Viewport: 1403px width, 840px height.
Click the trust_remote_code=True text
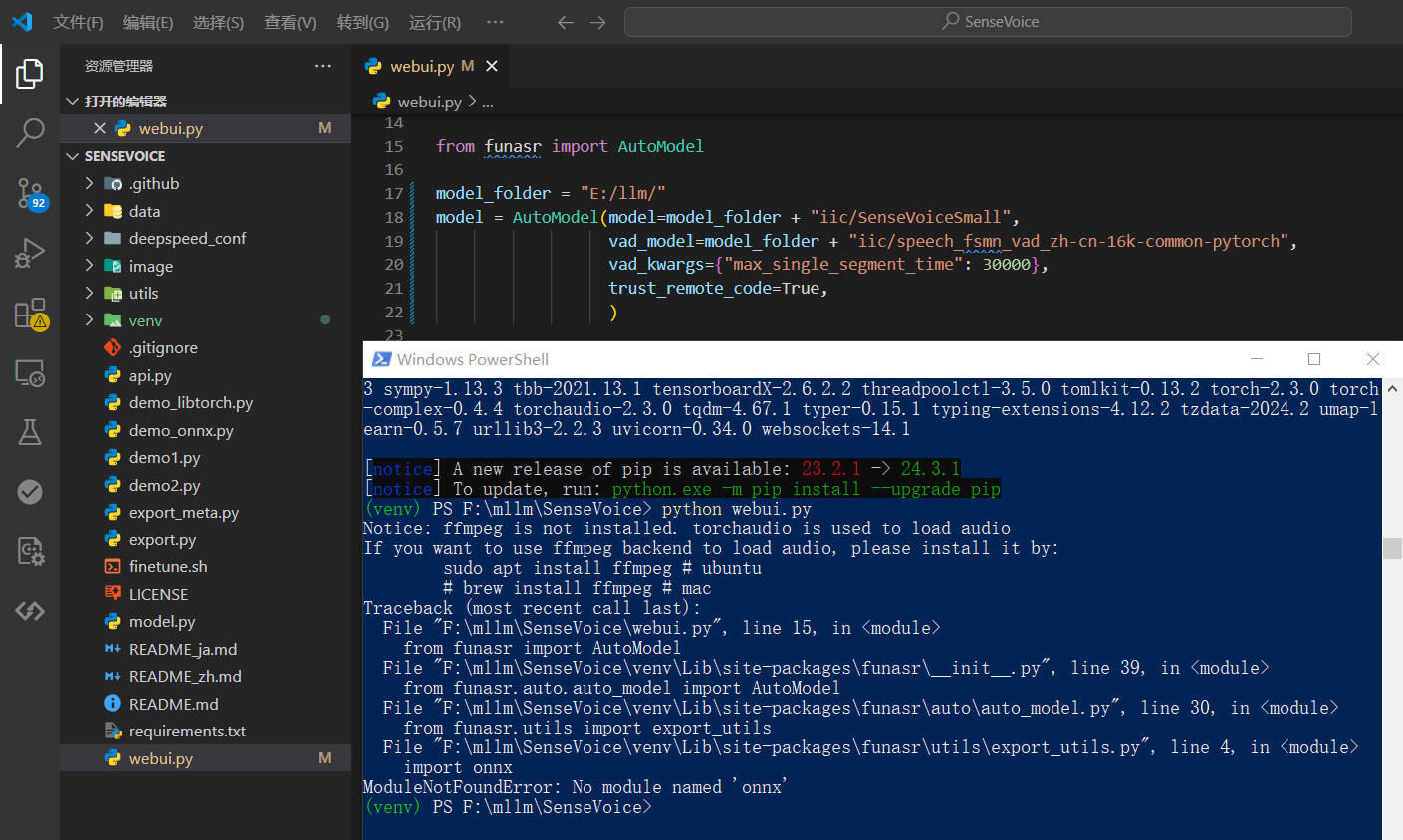tap(714, 288)
